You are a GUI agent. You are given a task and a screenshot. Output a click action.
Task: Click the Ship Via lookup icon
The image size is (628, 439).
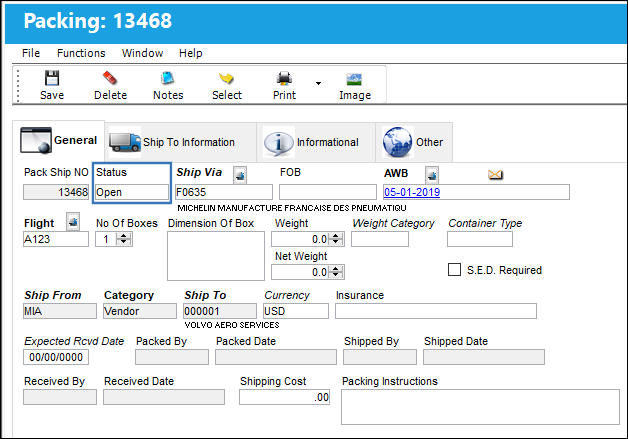(240, 175)
